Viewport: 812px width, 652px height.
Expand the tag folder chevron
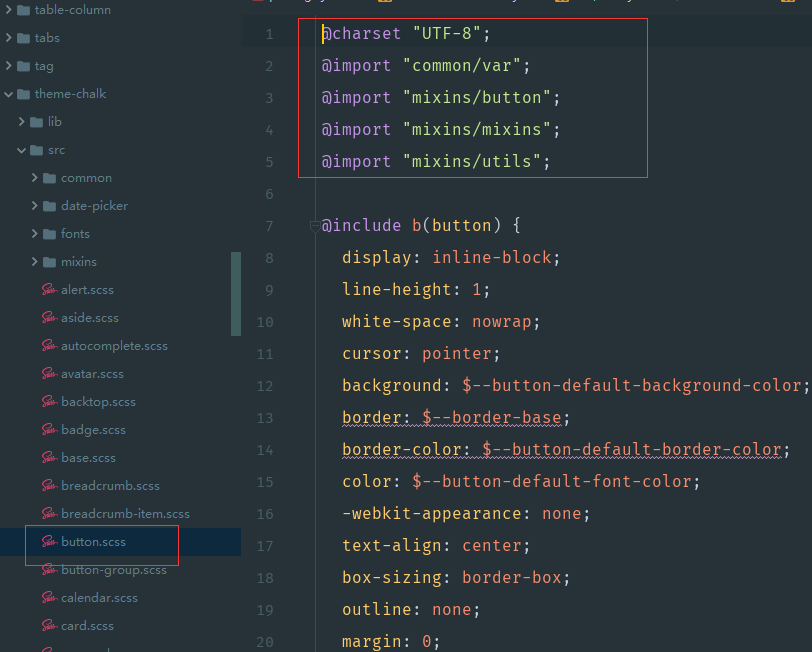click(8, 66)
